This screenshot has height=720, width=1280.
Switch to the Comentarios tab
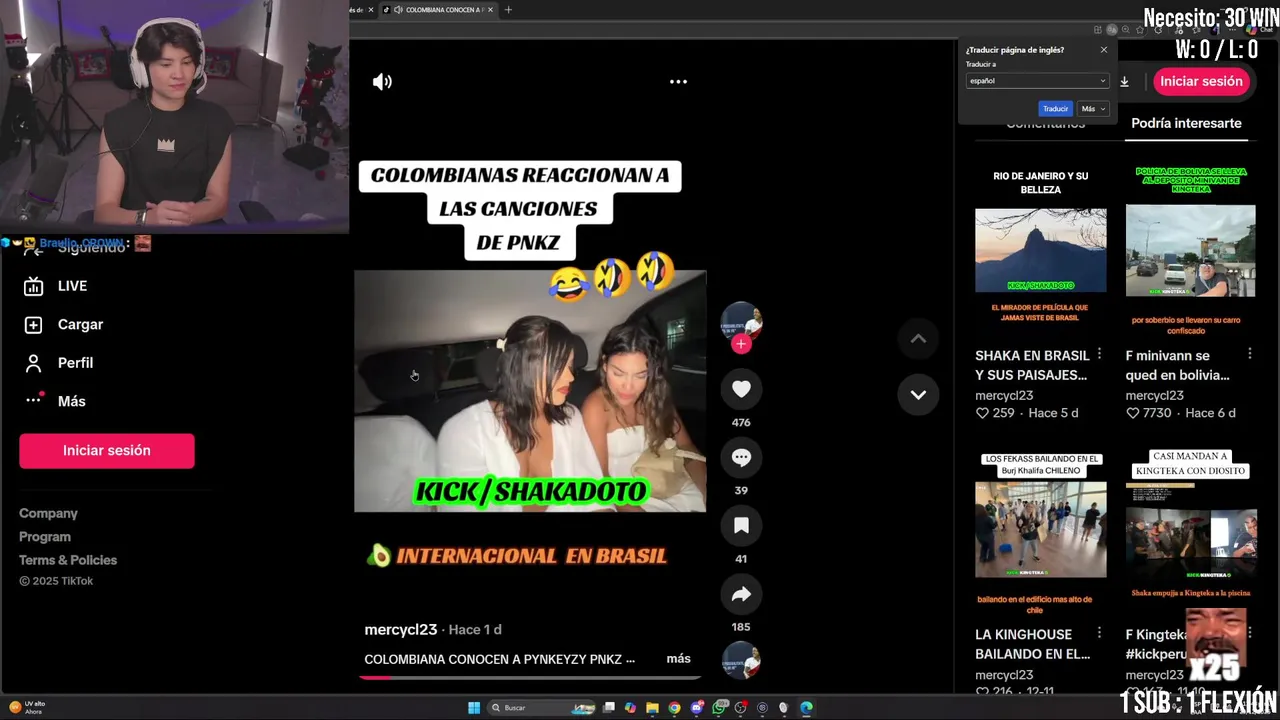tap(1045, 124)
